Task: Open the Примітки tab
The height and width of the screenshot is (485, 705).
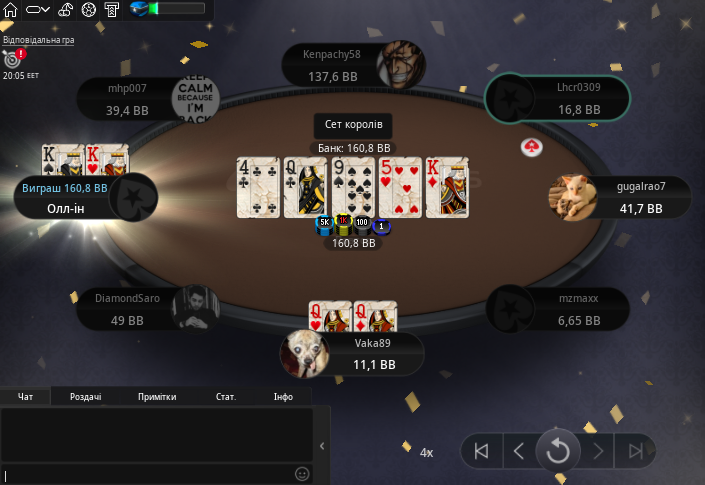Action: [157, 397]
